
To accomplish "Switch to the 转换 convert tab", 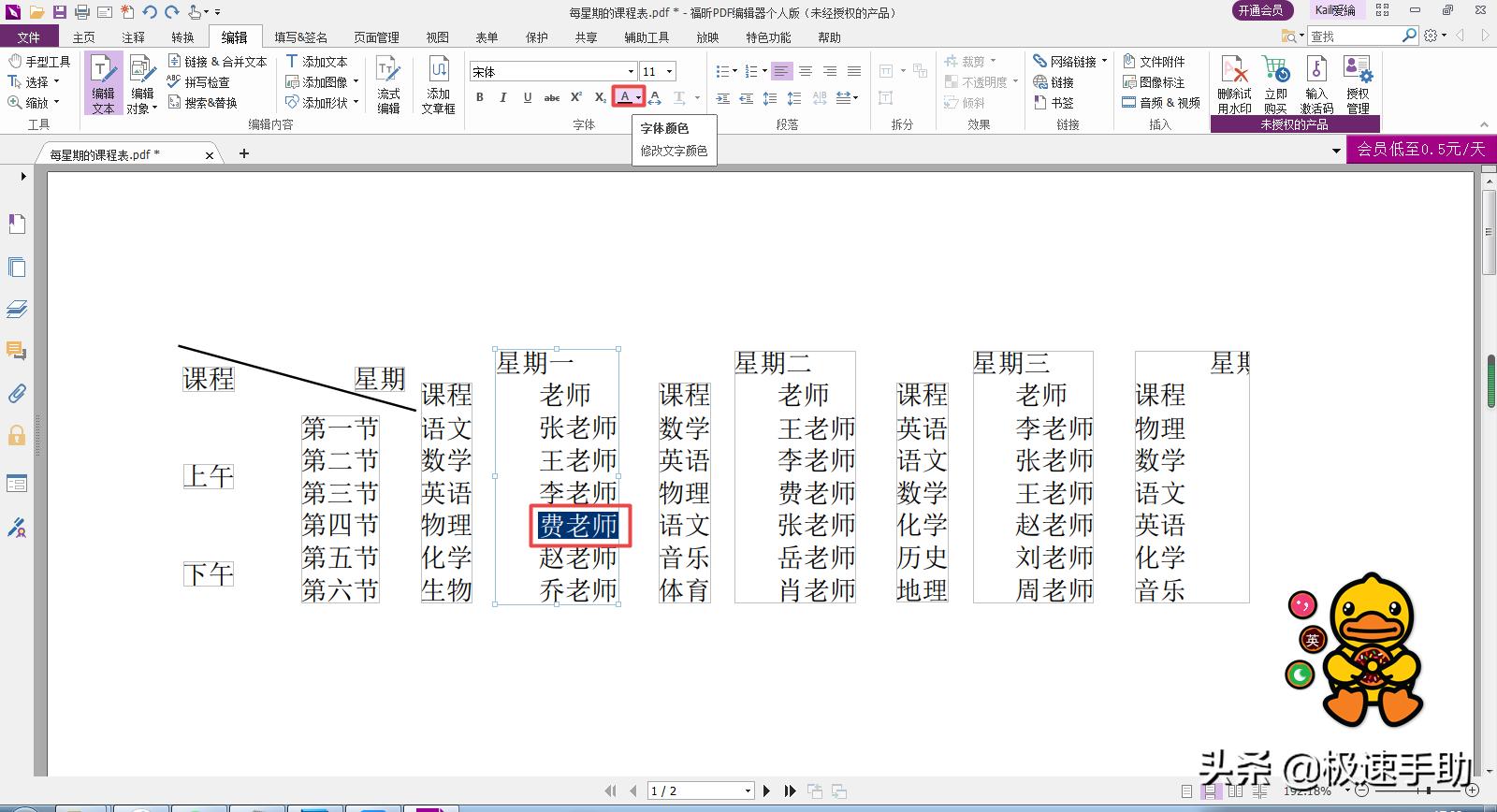I will [x=183, y=36].
